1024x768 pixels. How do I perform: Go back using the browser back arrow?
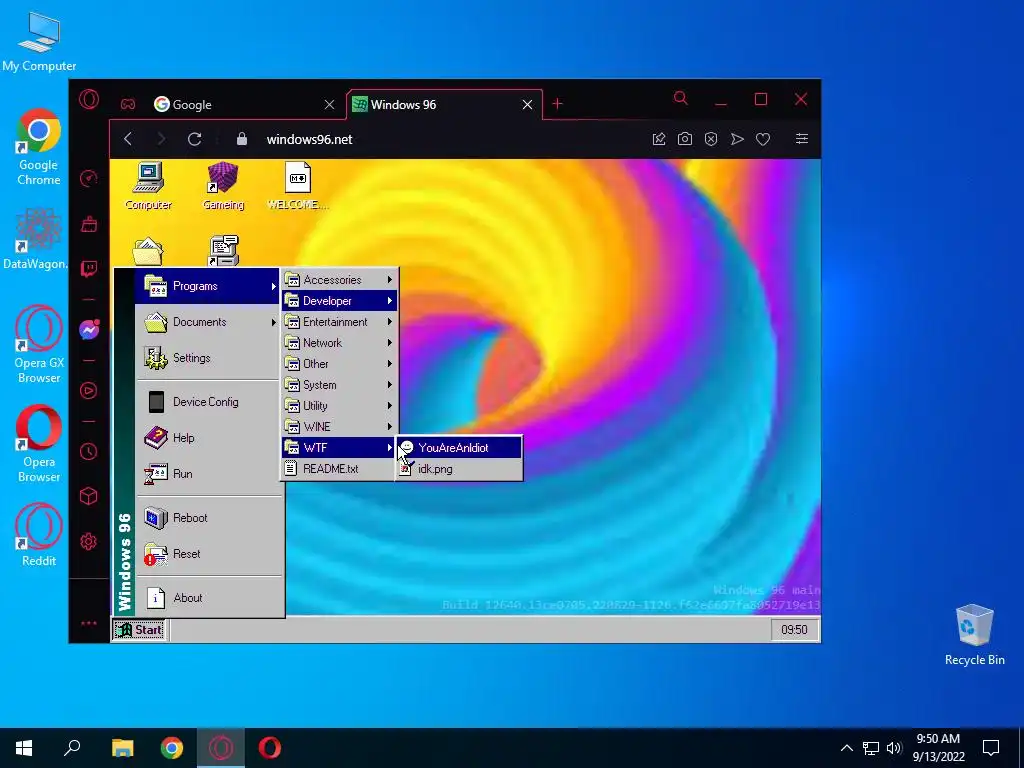coord(128,139)
